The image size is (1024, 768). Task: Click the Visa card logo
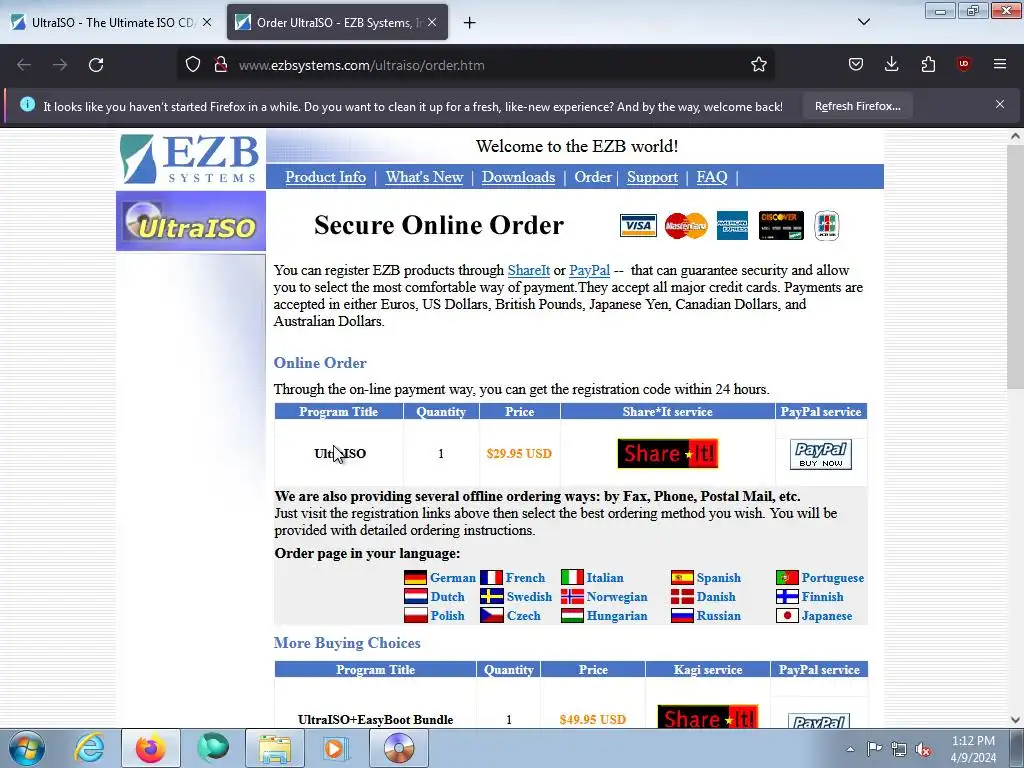(638, 226)
